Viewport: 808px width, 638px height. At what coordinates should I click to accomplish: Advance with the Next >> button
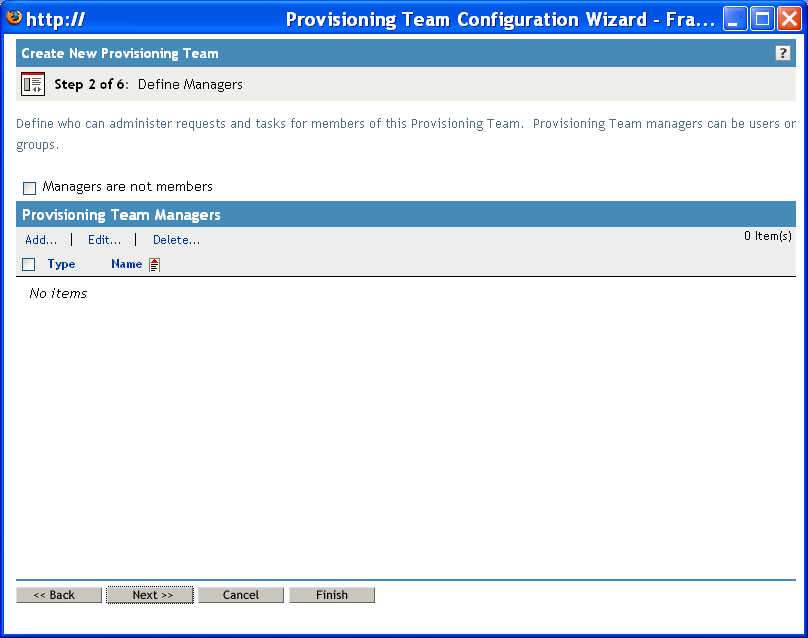(150, 595)
